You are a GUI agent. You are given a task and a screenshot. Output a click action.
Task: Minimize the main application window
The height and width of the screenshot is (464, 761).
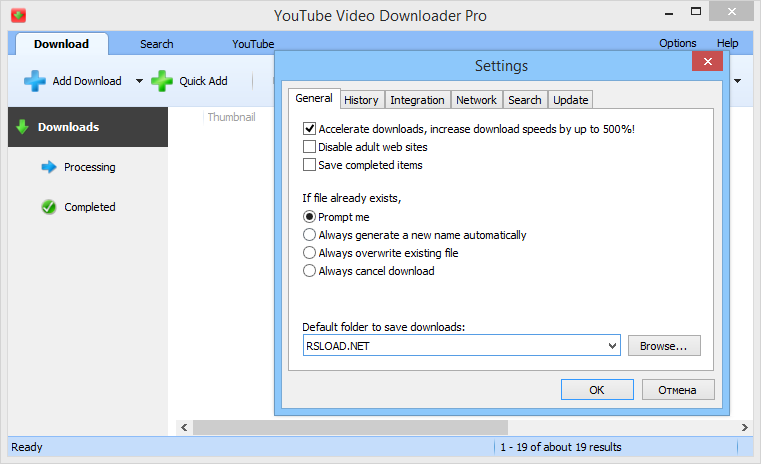coord(669,13)
